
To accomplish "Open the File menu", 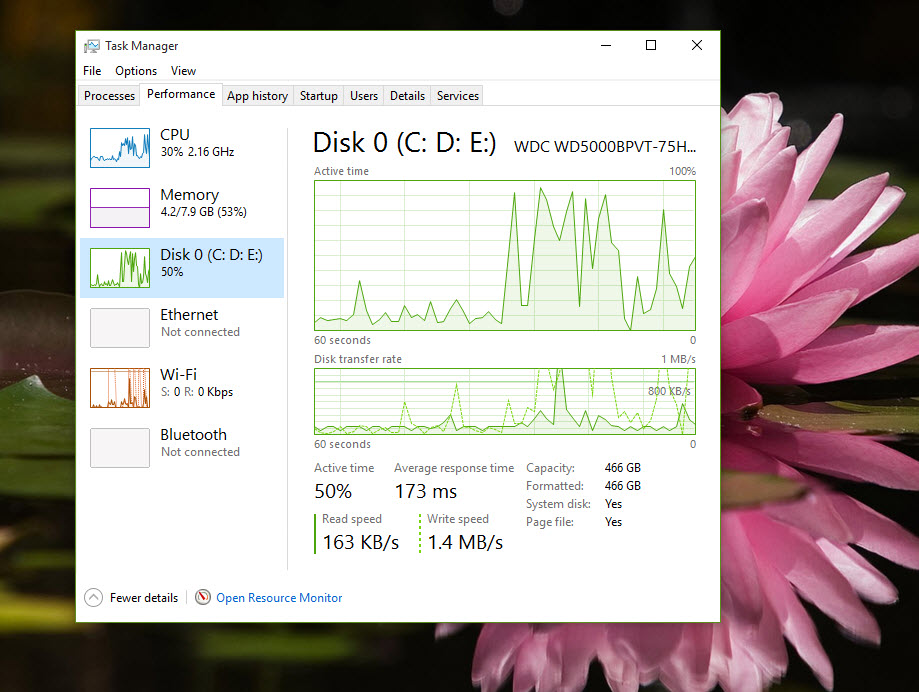I will (91, 70).
